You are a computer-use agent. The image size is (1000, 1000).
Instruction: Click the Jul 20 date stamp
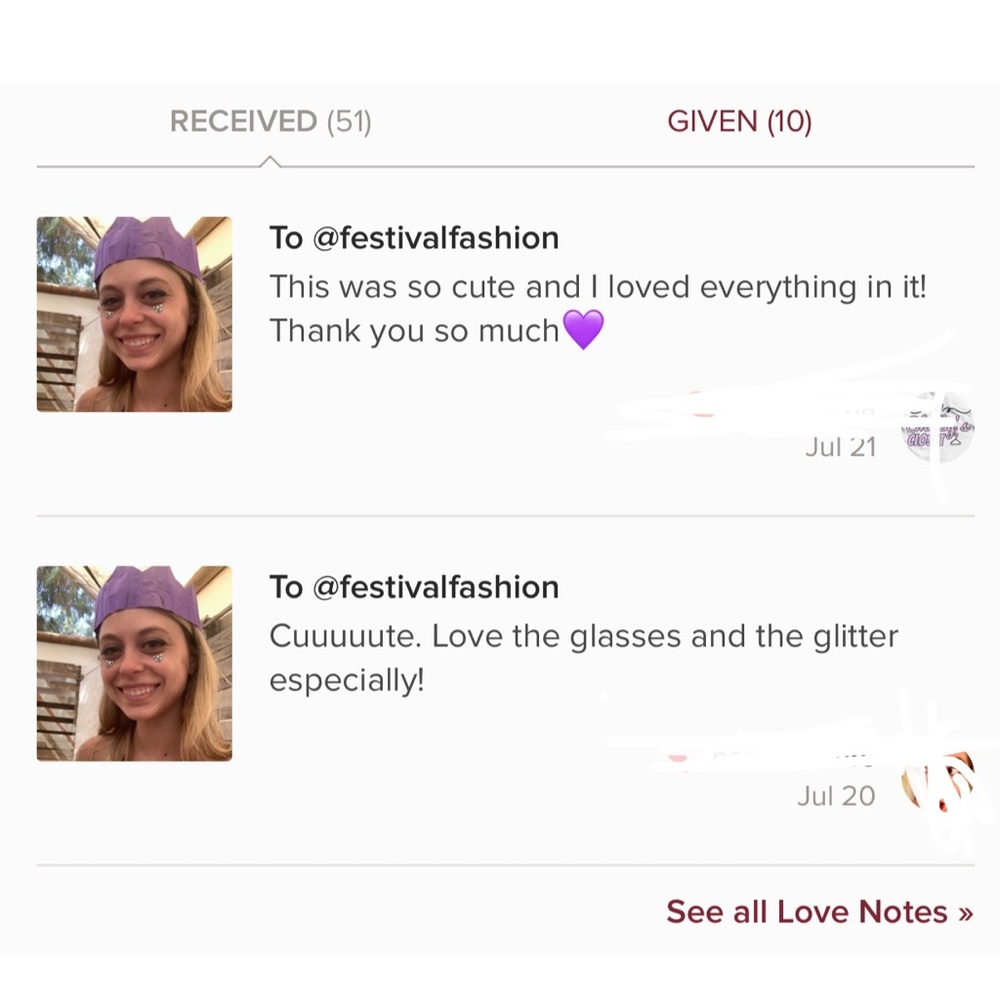[x=836, y=796]
